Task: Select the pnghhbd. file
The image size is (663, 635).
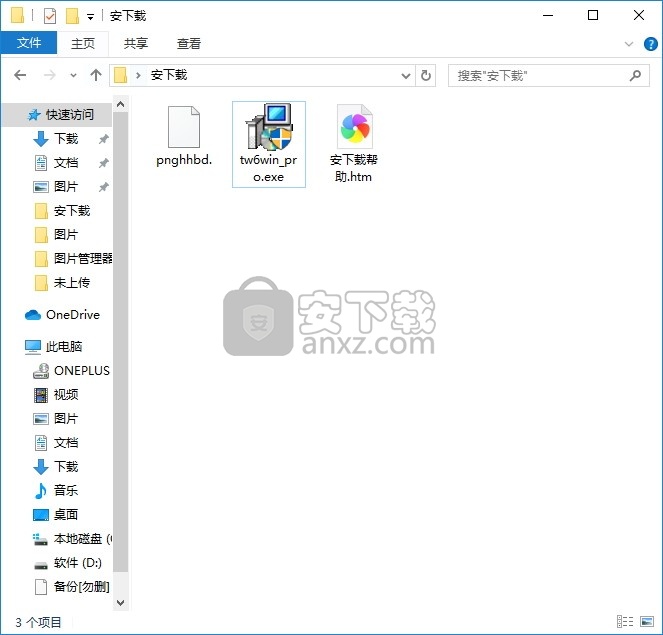Action: [x=184, y=136]
